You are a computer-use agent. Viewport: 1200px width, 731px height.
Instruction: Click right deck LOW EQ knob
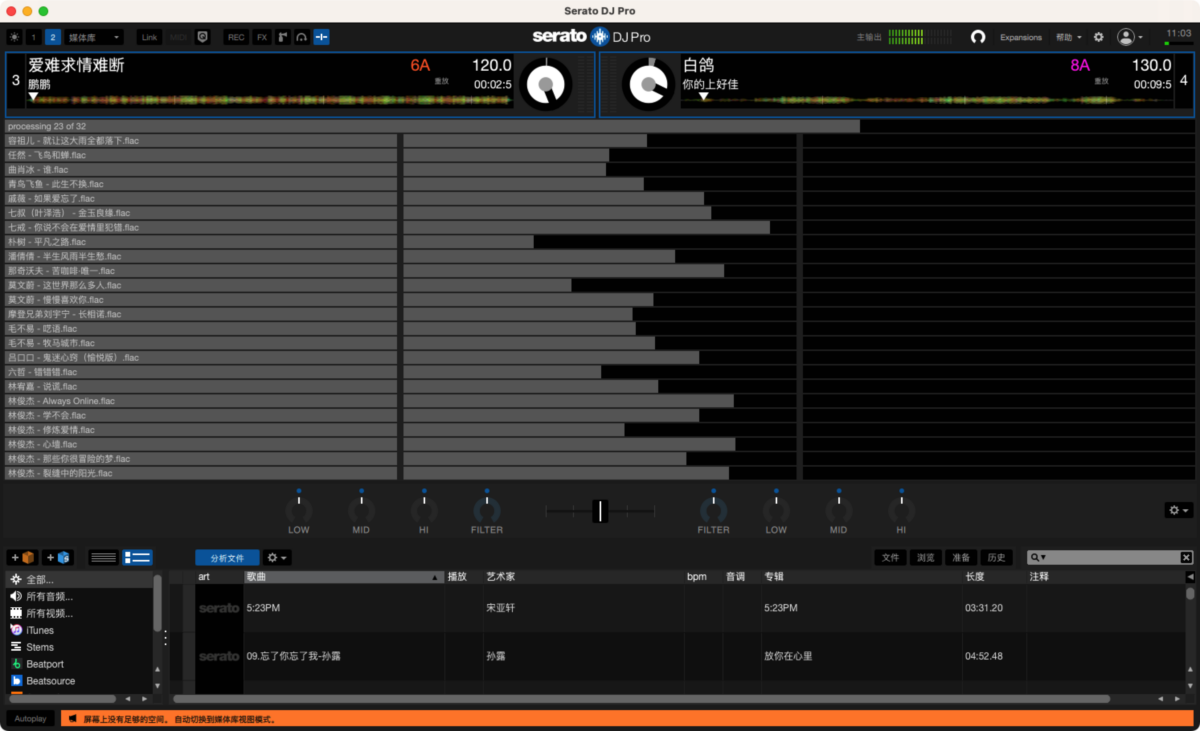[776, 509]
